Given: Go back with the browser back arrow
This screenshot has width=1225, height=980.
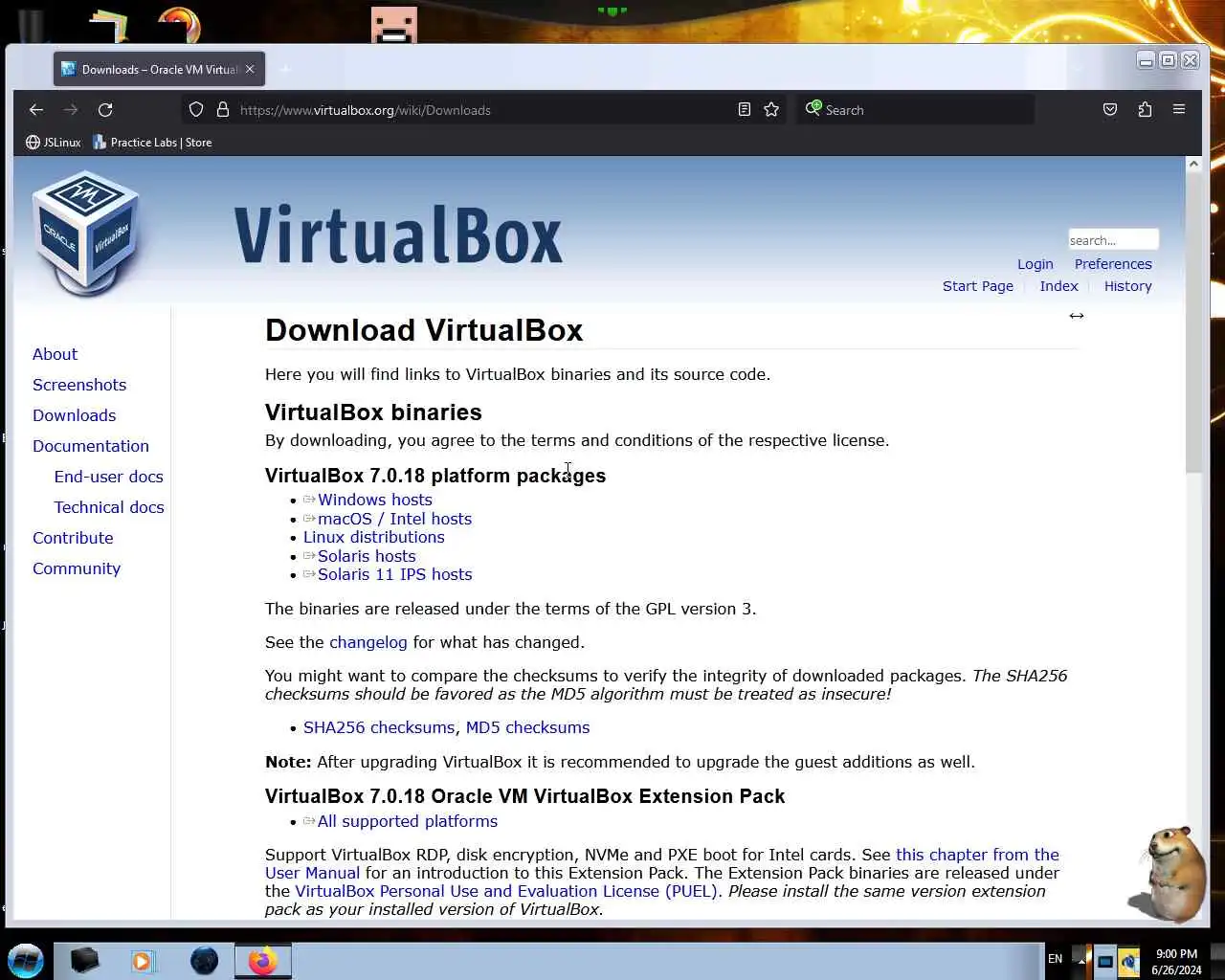Looking at the screenshot, I should (x=36, y=110).
